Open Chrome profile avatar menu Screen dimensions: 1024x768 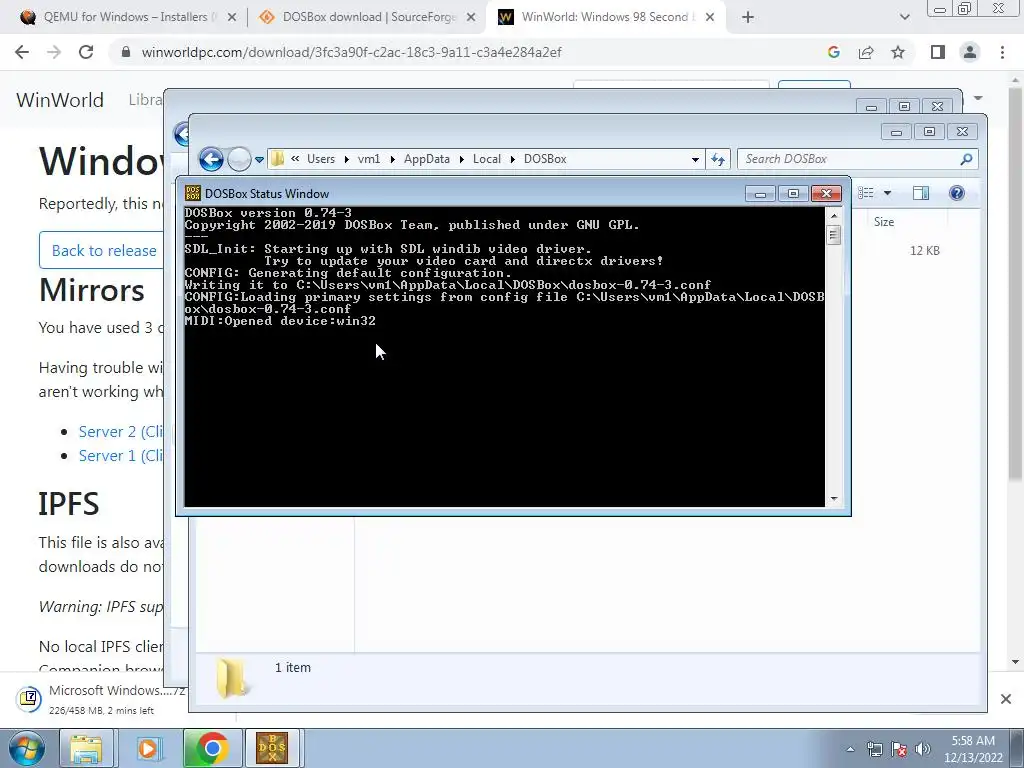pyautogui.click(x=970, y=52)
